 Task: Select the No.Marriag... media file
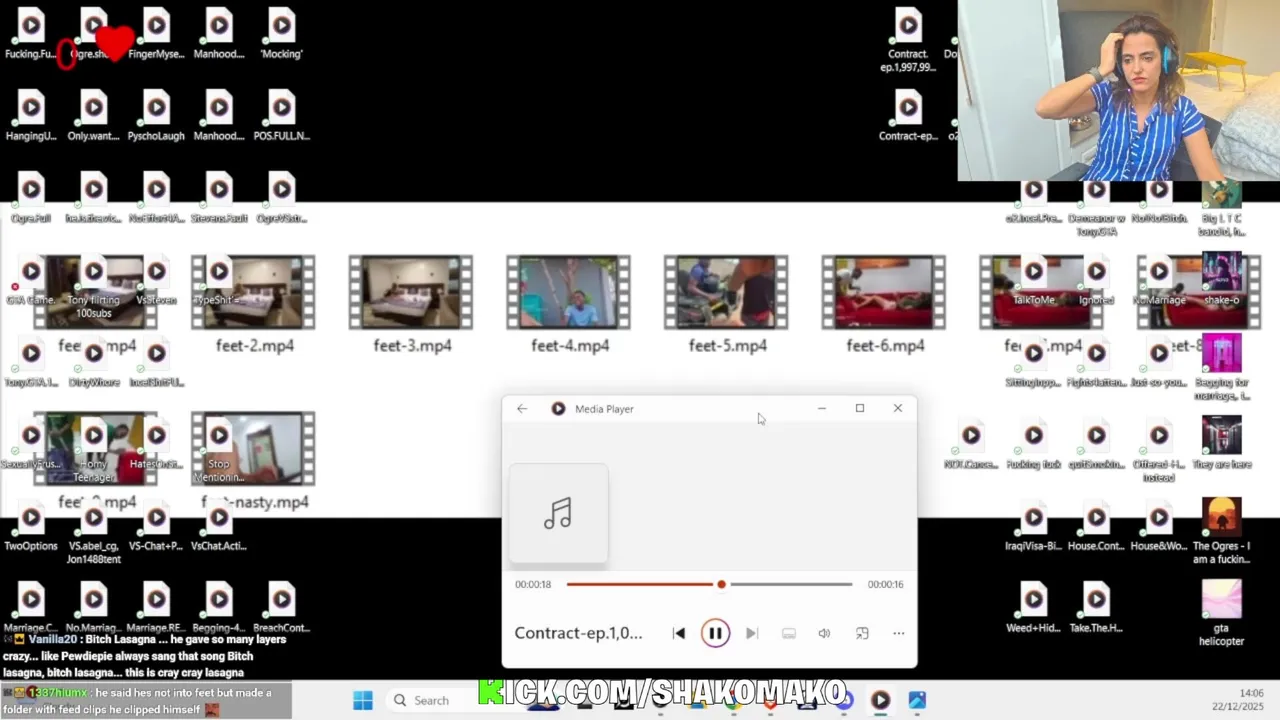click(93, 609)
